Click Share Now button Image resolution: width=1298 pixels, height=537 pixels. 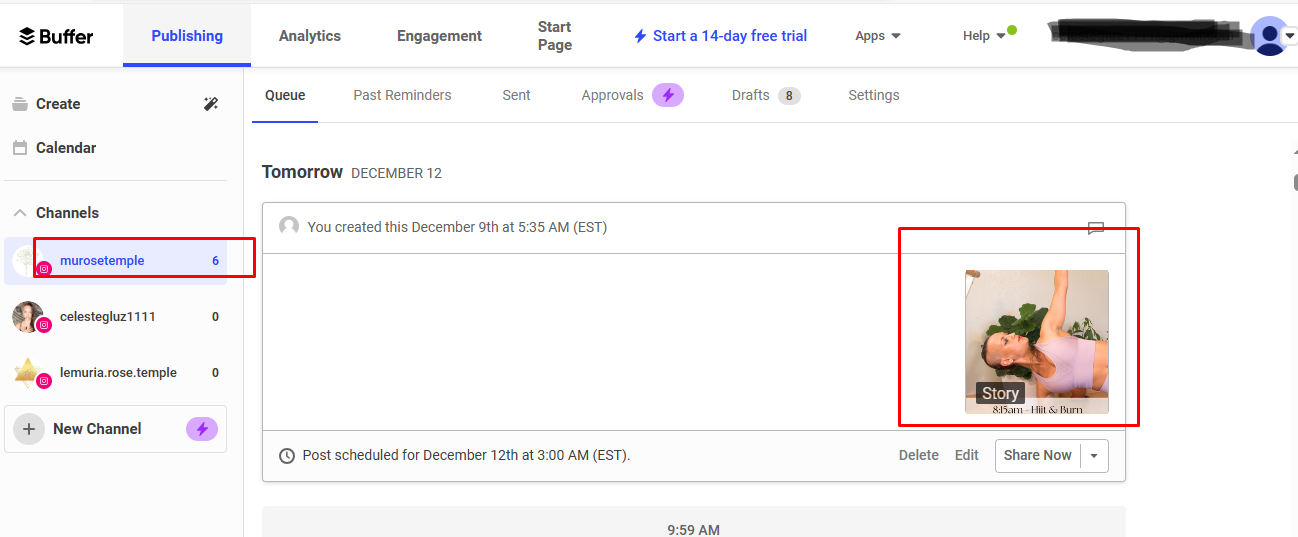[x=1038, y=455]
